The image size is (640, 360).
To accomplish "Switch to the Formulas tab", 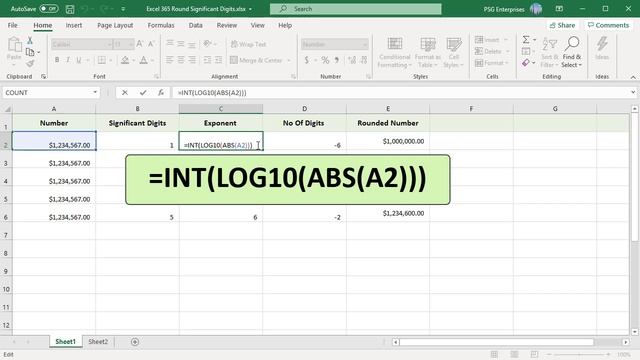I will coord(161,25).
